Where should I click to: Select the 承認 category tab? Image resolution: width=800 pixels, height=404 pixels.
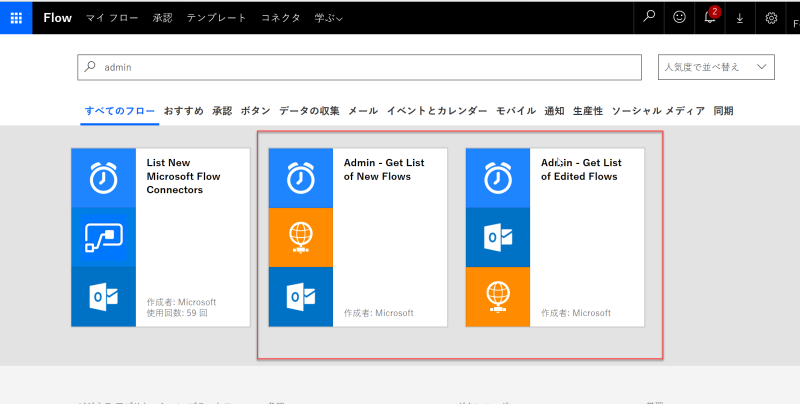coord(222,111)
